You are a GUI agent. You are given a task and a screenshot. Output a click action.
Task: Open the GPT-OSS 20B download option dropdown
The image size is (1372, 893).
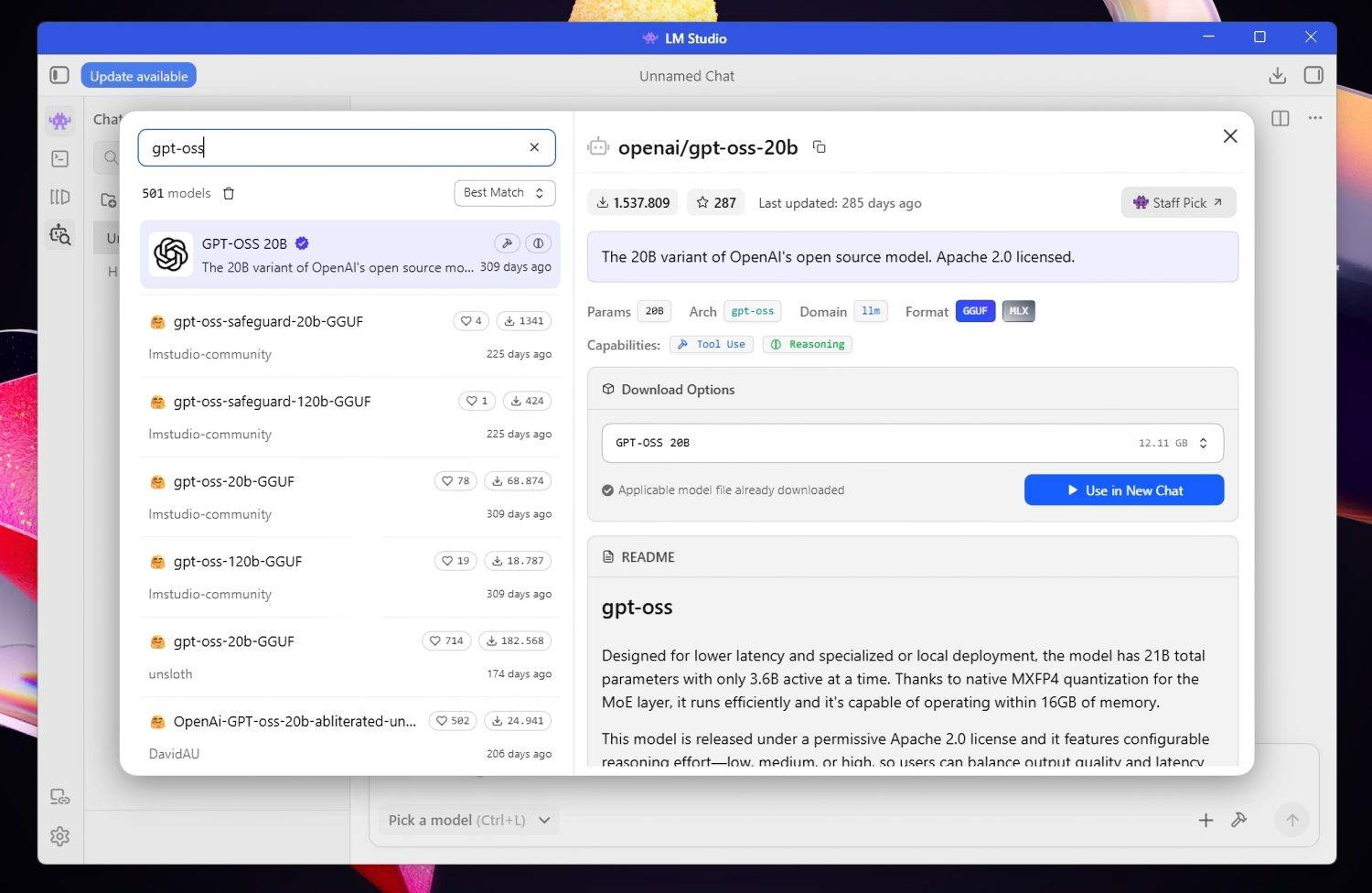point(912,443)
